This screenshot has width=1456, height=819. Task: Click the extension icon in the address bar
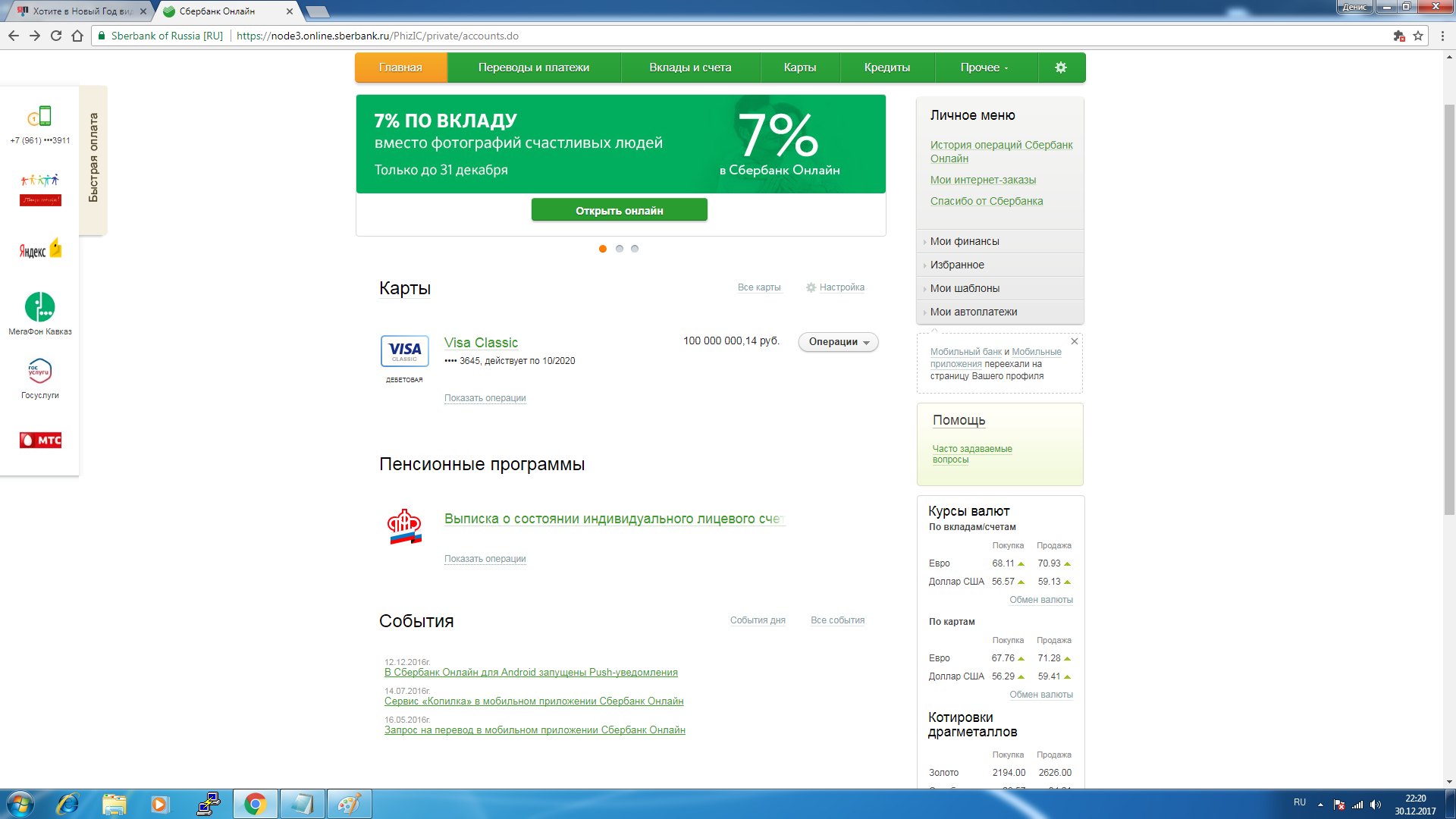[1399, 36]
